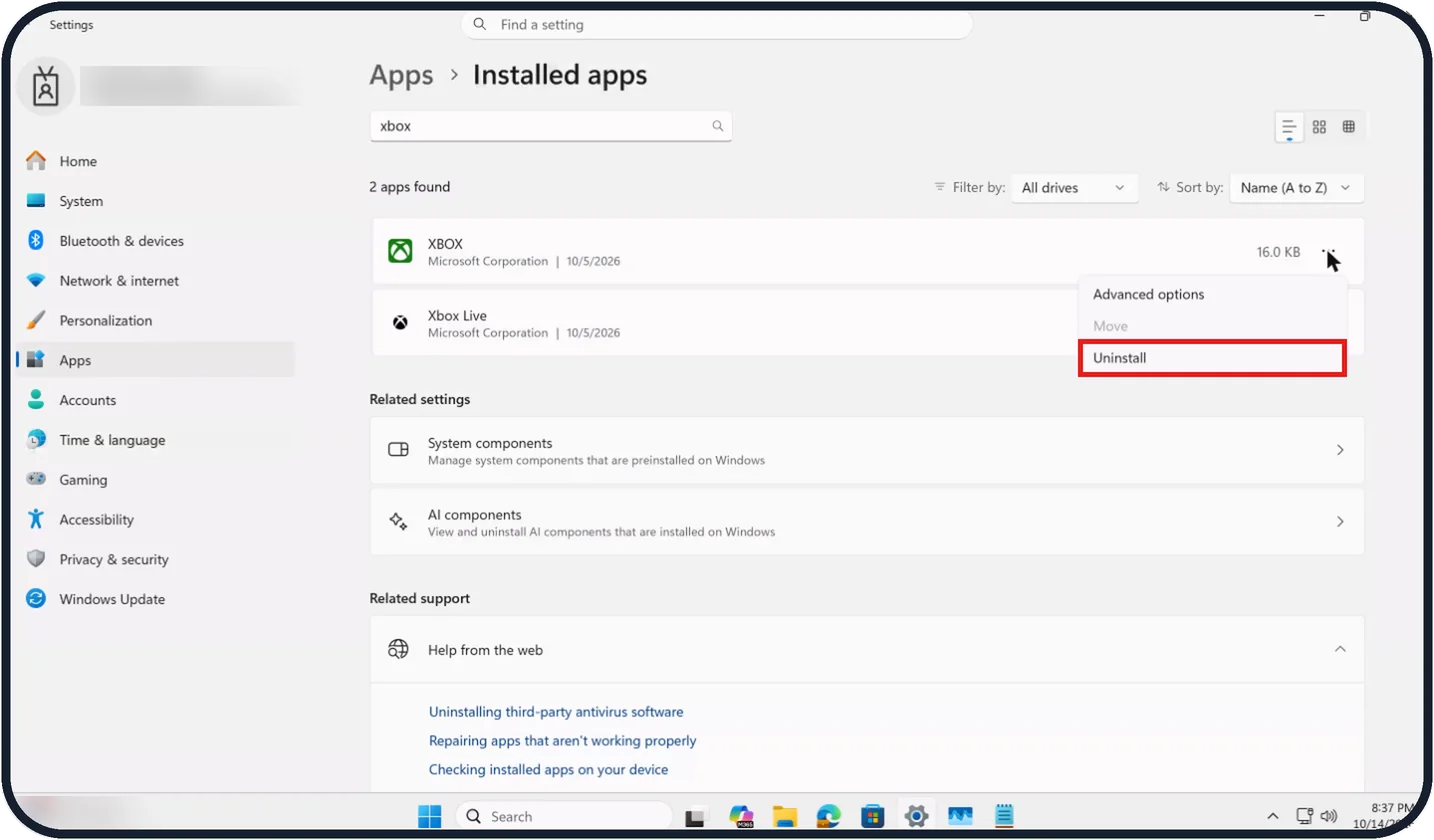
Task: Open File Explorer from the taskbar
Action: [x=784, y=816]
